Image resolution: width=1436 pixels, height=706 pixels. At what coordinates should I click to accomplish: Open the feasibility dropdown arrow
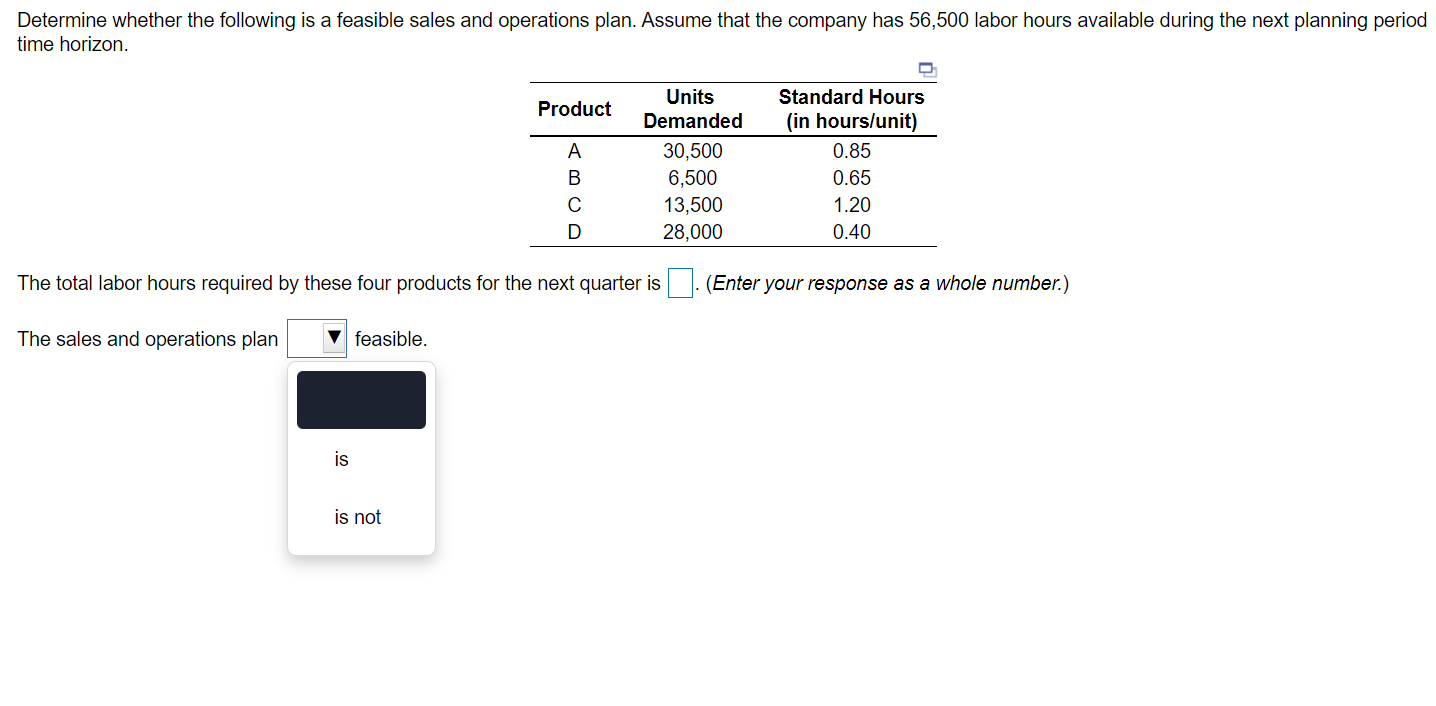coord(334,338)
